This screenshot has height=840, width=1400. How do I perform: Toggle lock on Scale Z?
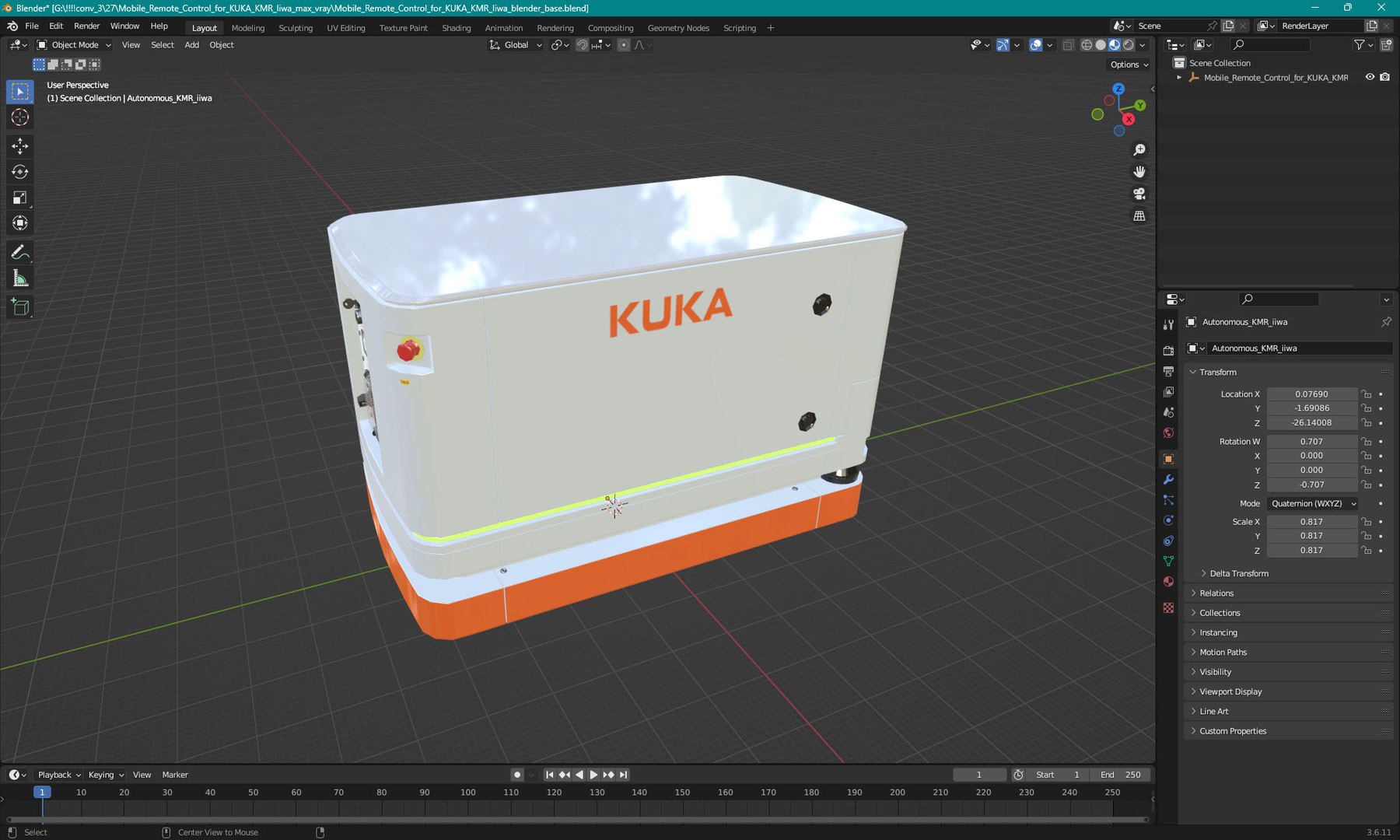point(1367,551)
